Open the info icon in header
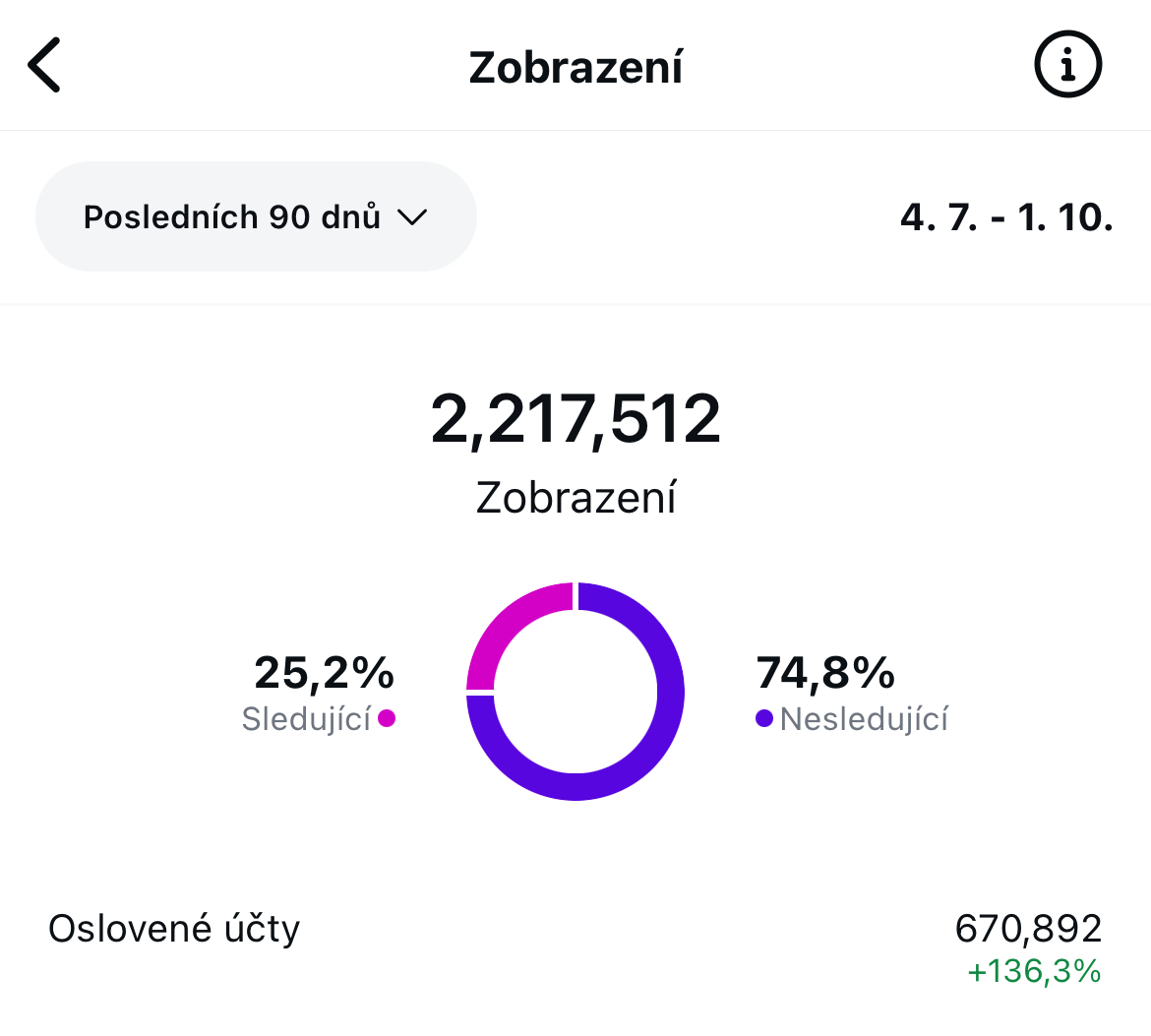Viewport: 1151px width, 1036px height. [x=1068, y=65]
